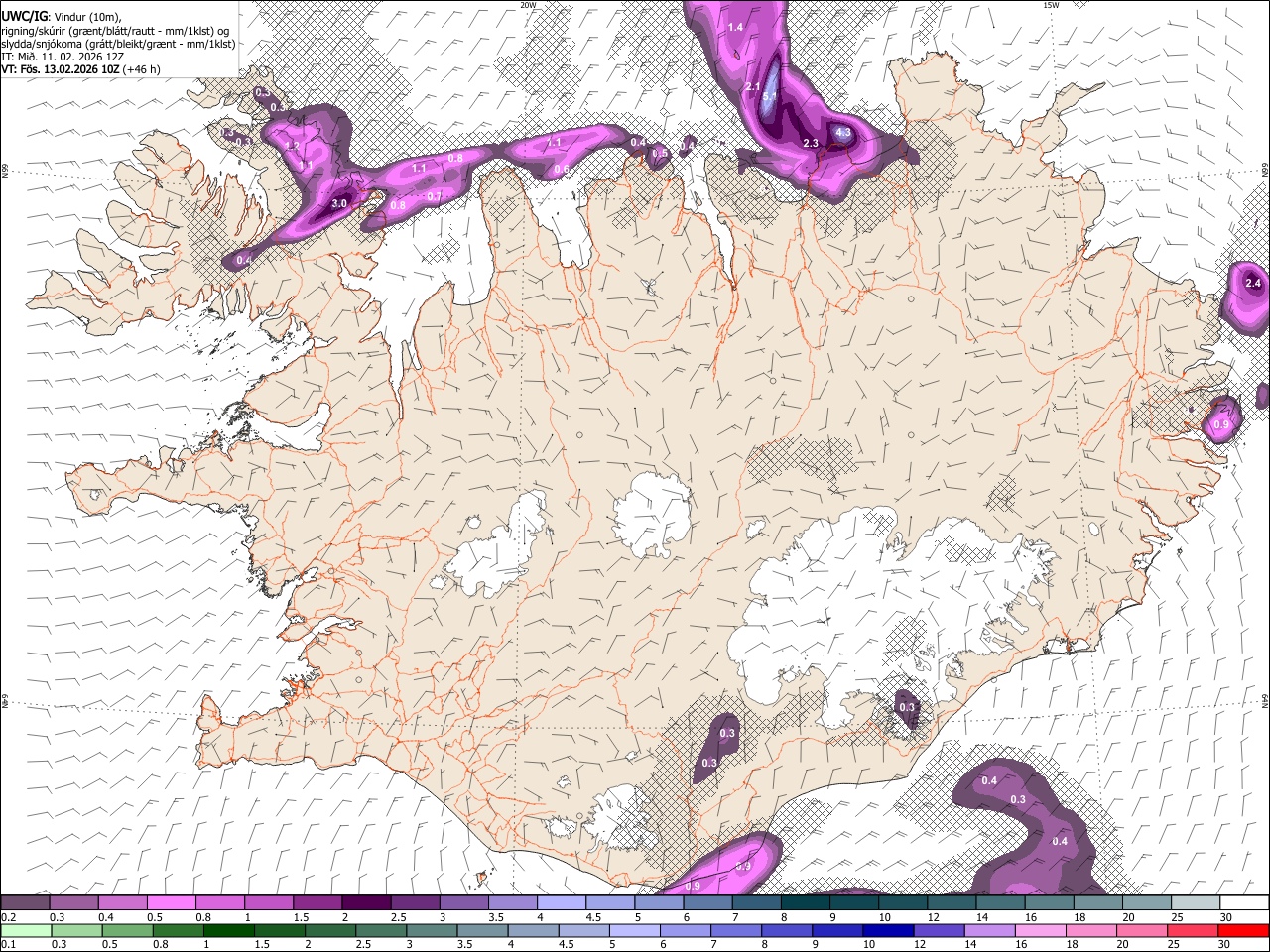Click the 'VT: Fös. 13.02.2026 10Z (+46 h)' line
The width and height of the screenshot is (1270, 952).
80,69
